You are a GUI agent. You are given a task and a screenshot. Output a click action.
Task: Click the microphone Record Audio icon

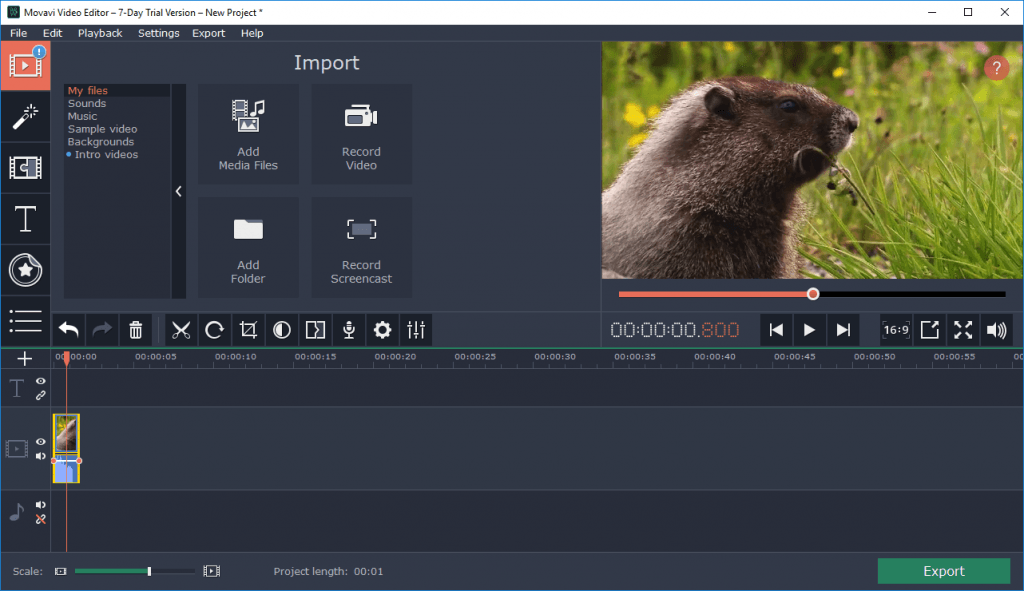coord(349,330)
